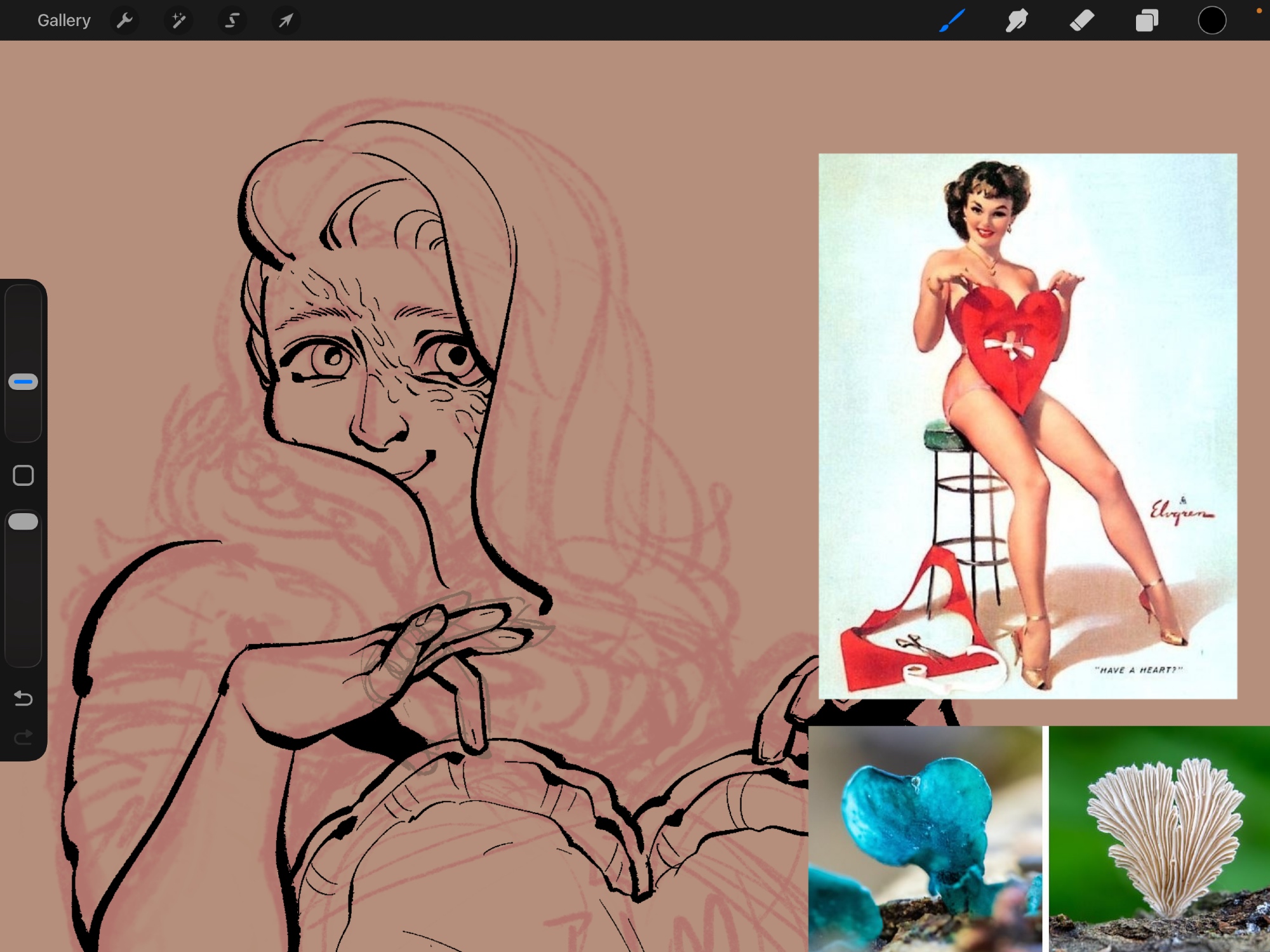Select the Brush paint tool
1270x952 pixels.
tap(952, 20)
